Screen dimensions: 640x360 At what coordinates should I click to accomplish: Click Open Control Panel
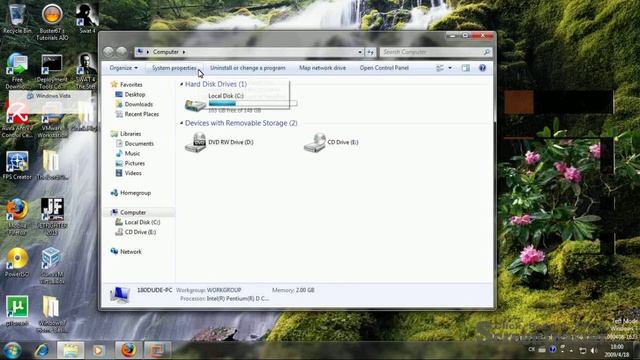click(x=384, y=68)
